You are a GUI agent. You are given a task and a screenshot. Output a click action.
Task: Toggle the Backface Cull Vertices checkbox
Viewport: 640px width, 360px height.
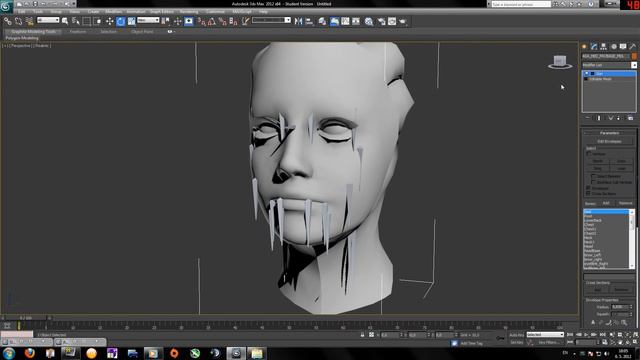(x=593, y=182)
